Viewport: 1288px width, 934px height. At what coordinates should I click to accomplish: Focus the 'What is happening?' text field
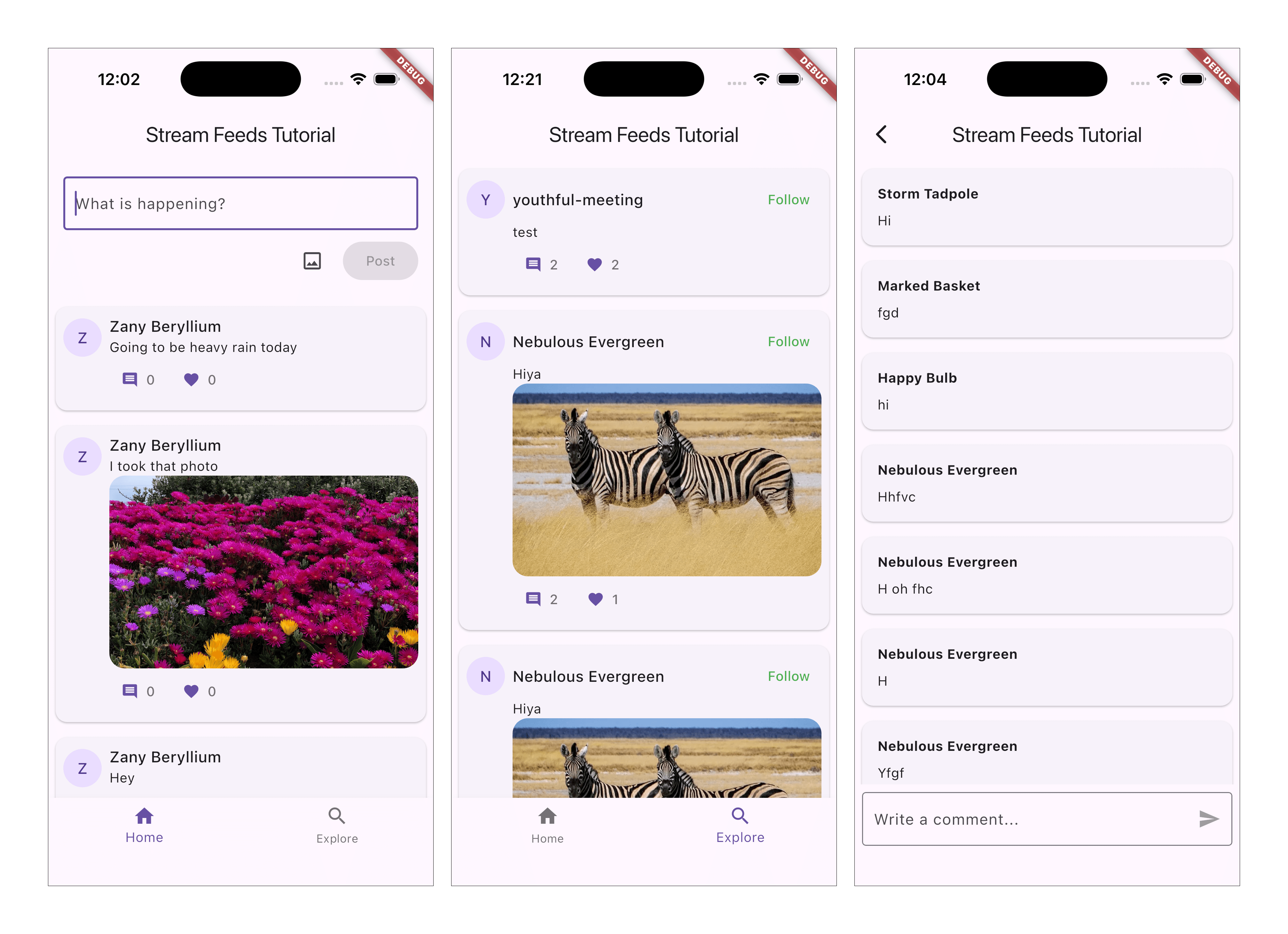tap(241, 203)
